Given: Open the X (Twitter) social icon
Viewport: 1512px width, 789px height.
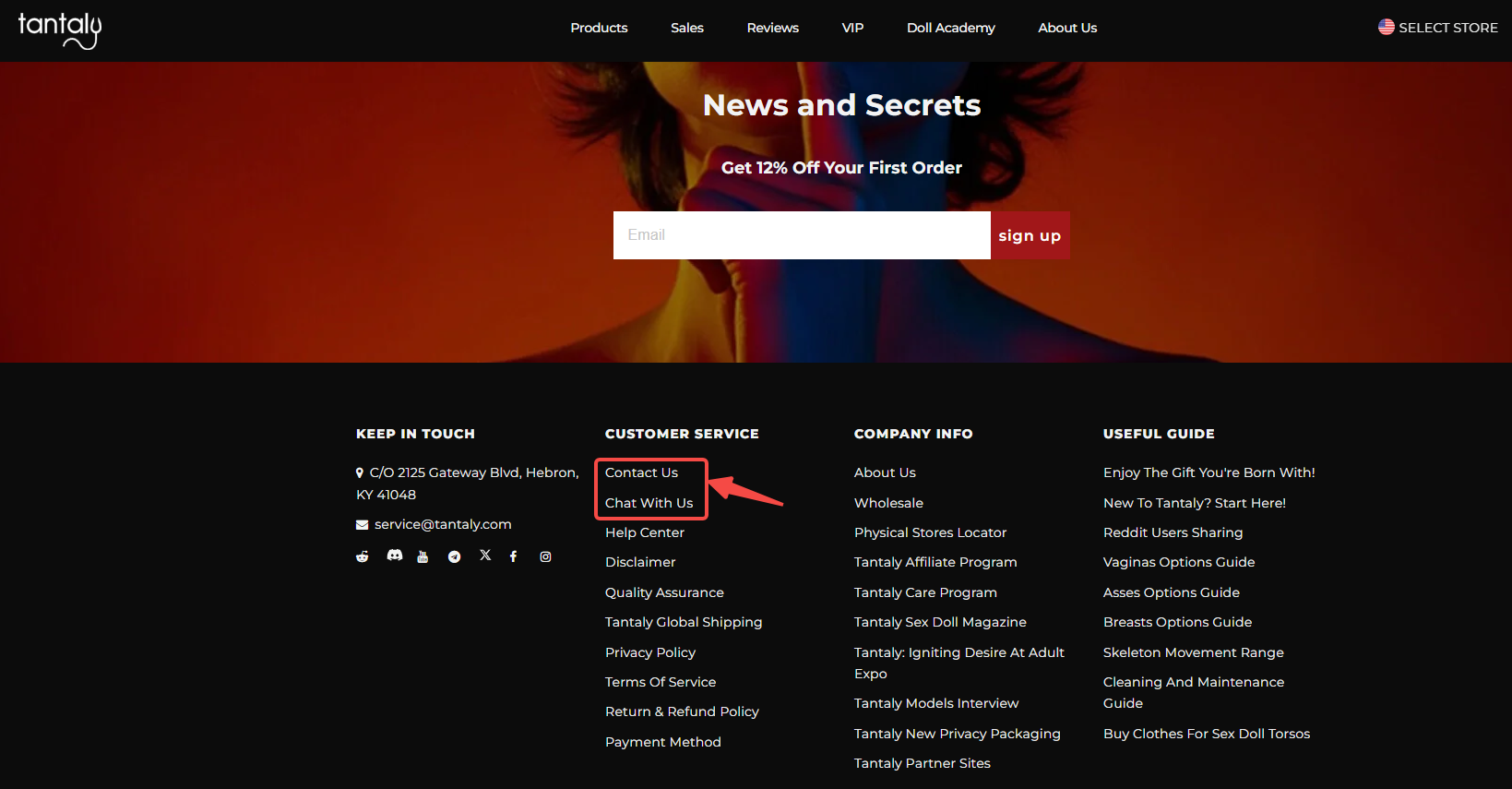Looking at the screenshot, I should pos(485,556).
